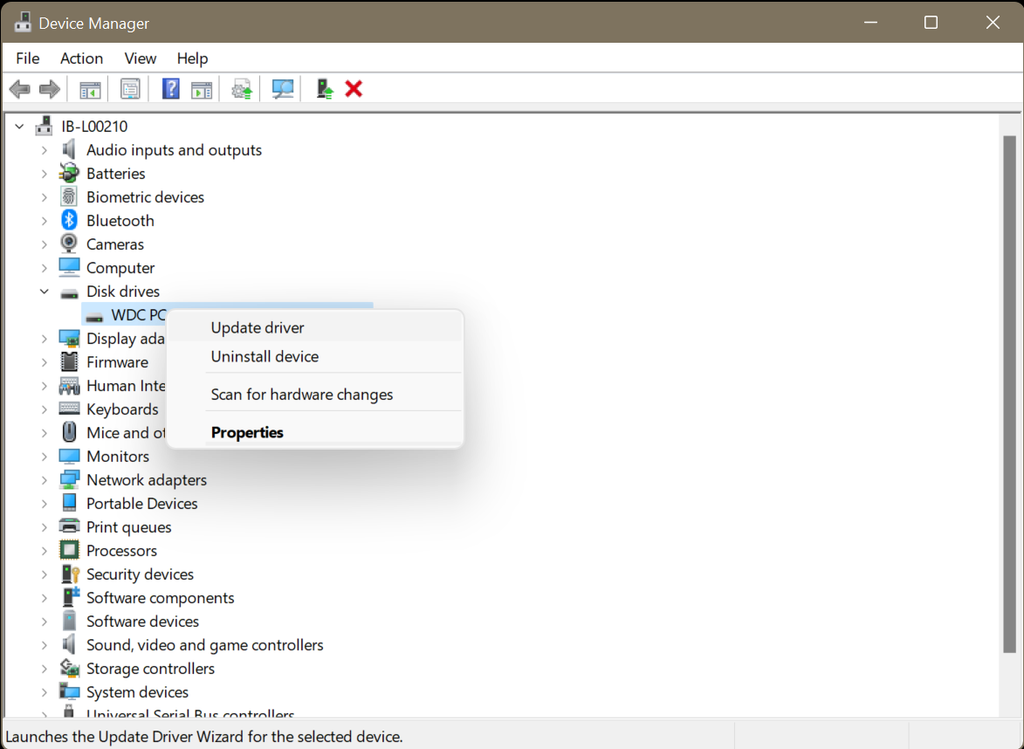This screenshot has width=1024, height=749.
Task: Select the Cameras label
Action: pyautogui.click(x=115, y=244)
